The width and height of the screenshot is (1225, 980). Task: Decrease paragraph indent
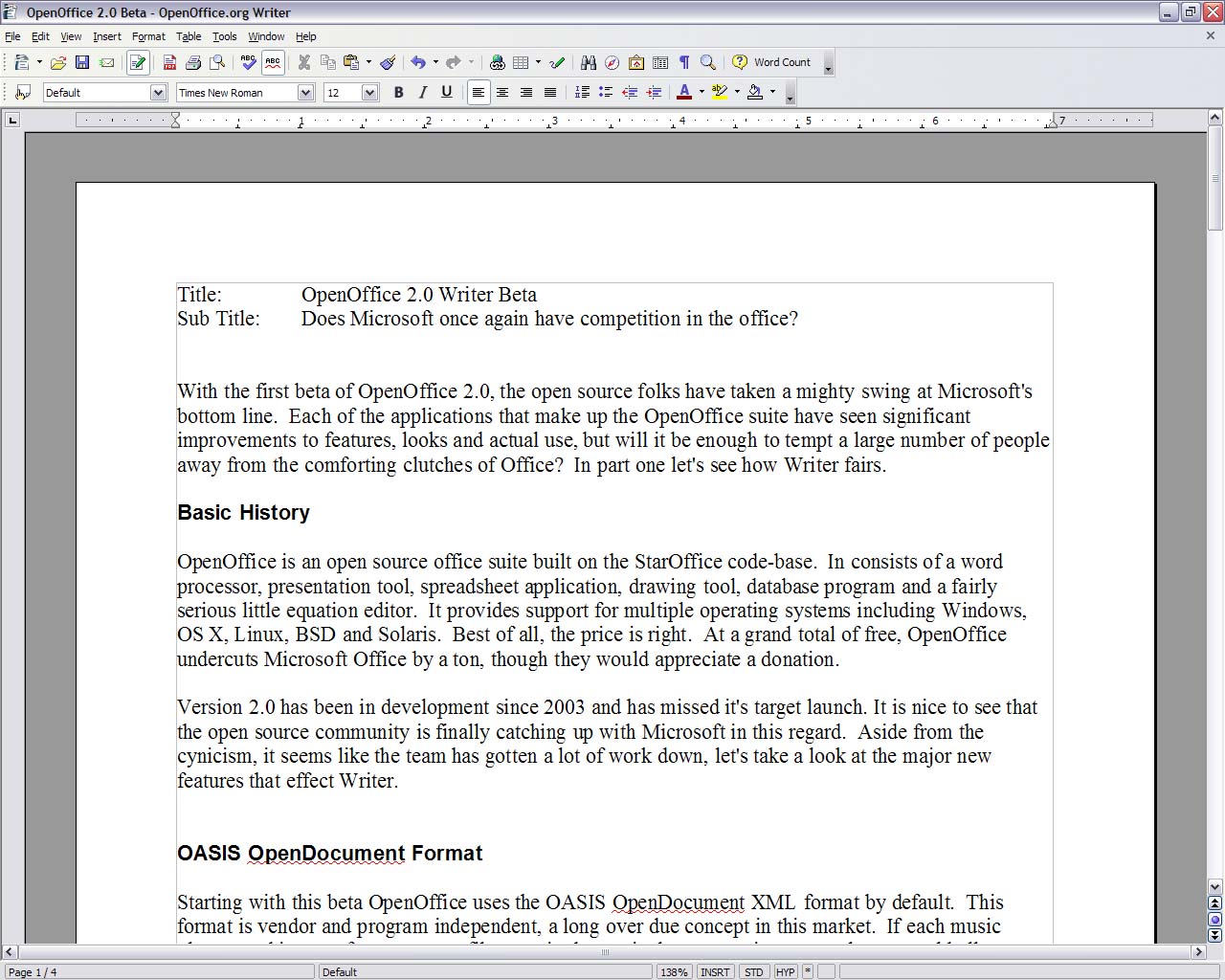(x=630, y=93)
